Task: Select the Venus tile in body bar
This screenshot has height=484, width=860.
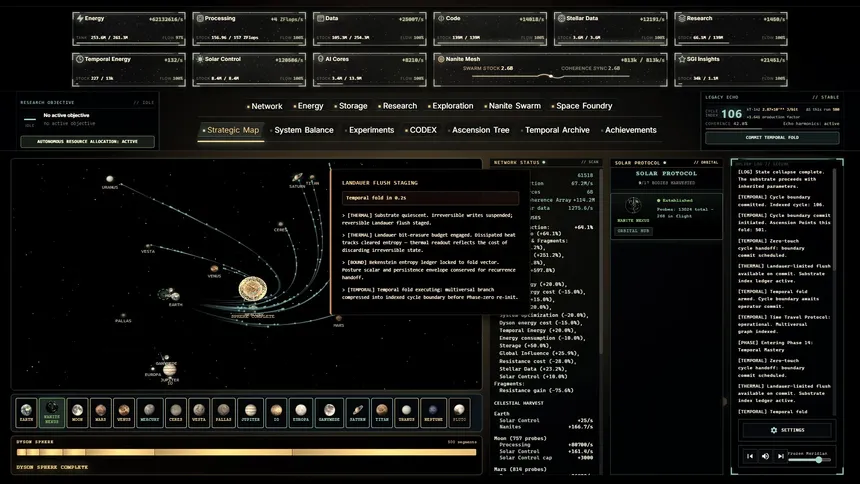Action: (124, 413)
